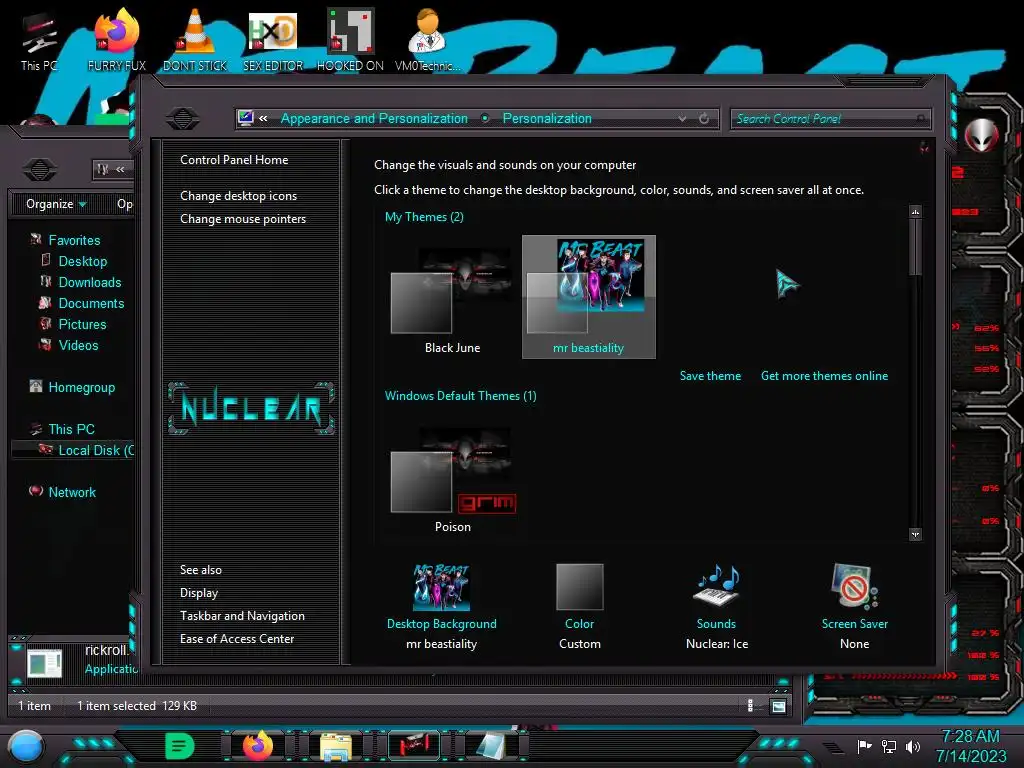Image resolution: width=1024 pixels, height=768 pixels.
Task: Select Desktop in Explorer Favorites
Action: pos(82,261)
